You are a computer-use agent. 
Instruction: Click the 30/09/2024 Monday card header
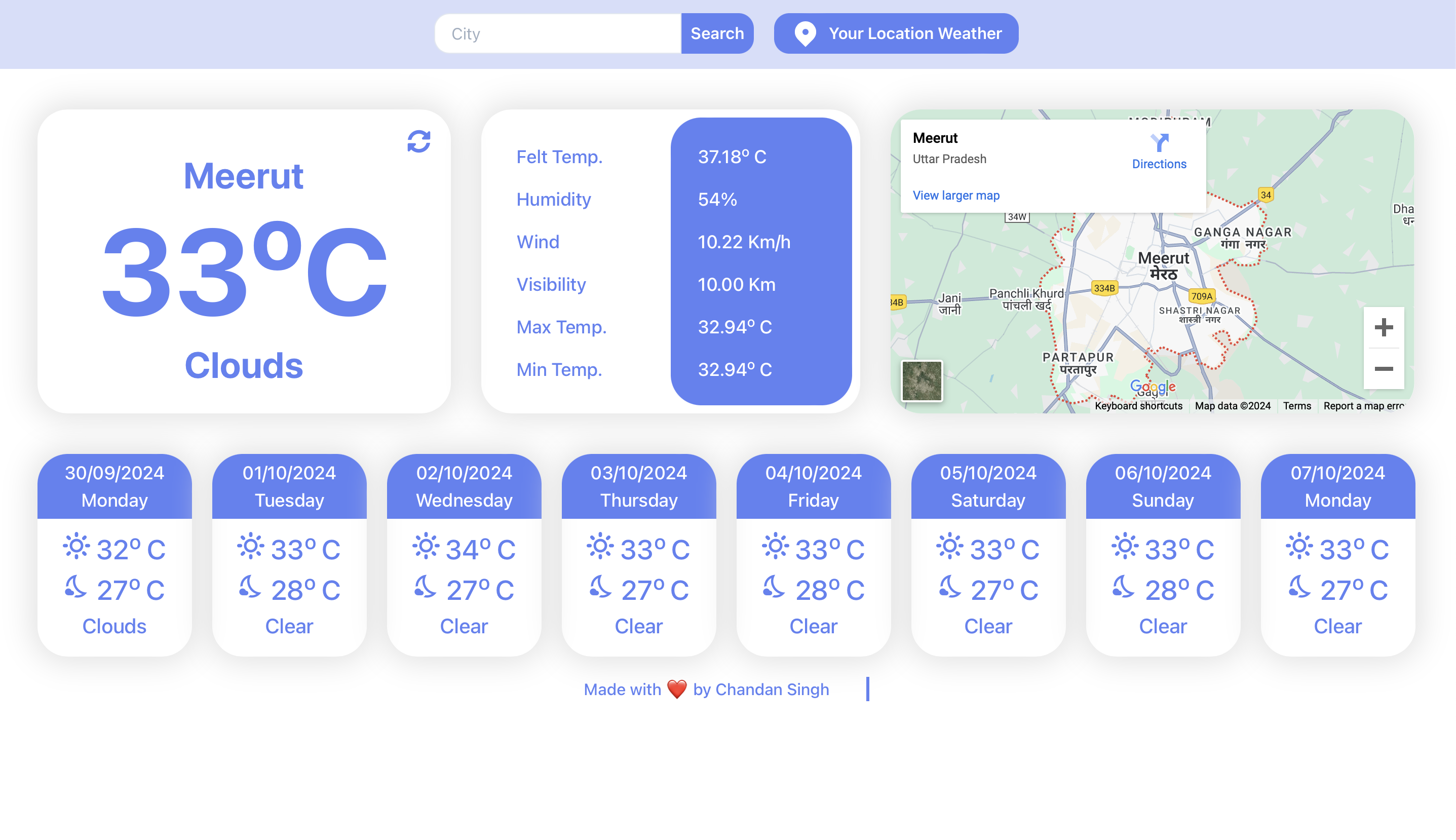coord(114,486)
